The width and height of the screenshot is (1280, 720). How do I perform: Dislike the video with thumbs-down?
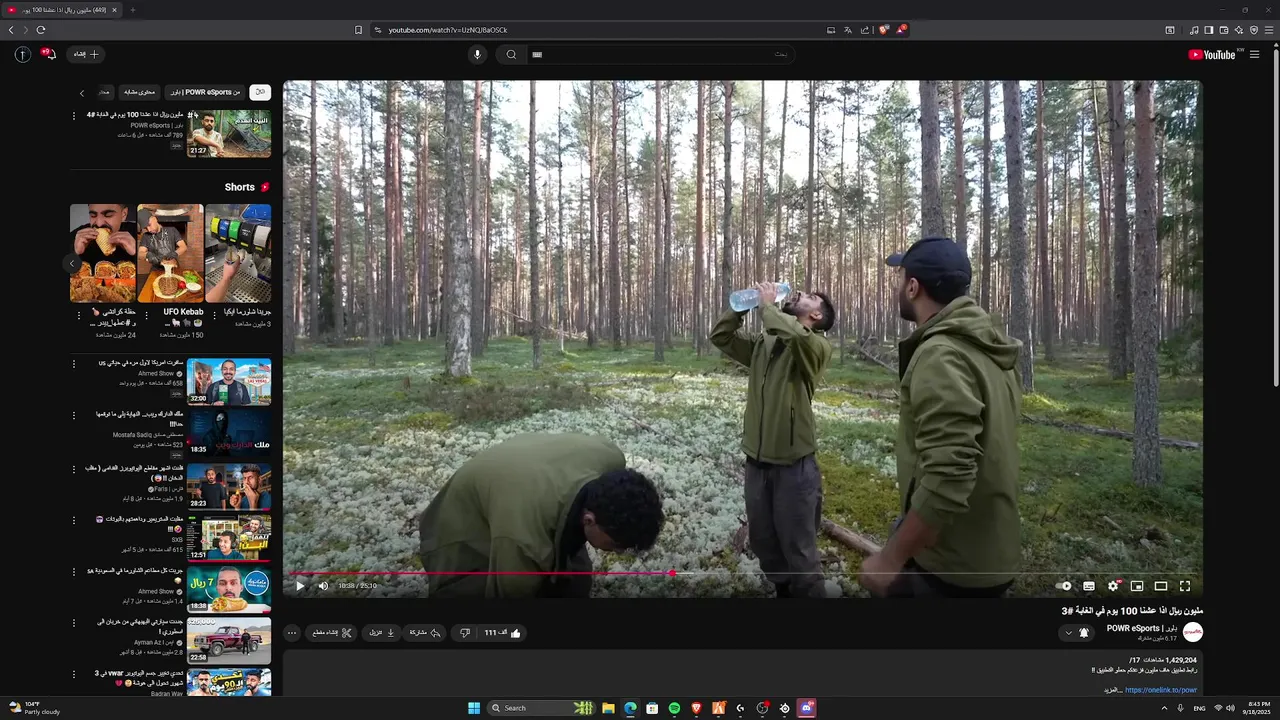[465, 633]
